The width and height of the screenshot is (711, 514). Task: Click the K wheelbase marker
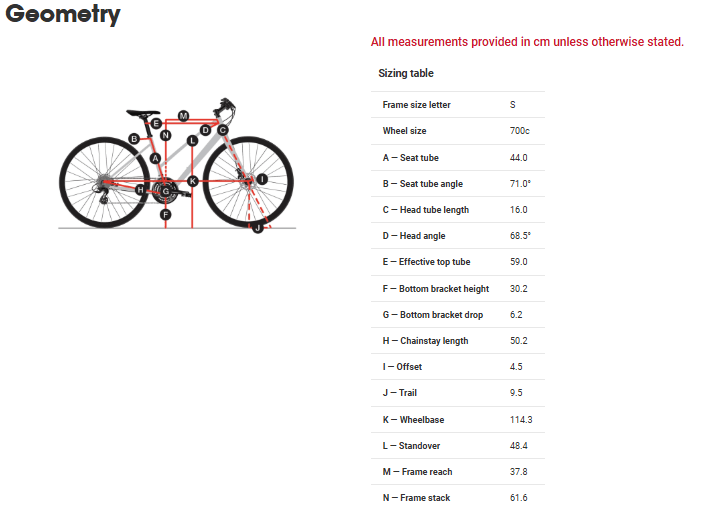point(193,181)
